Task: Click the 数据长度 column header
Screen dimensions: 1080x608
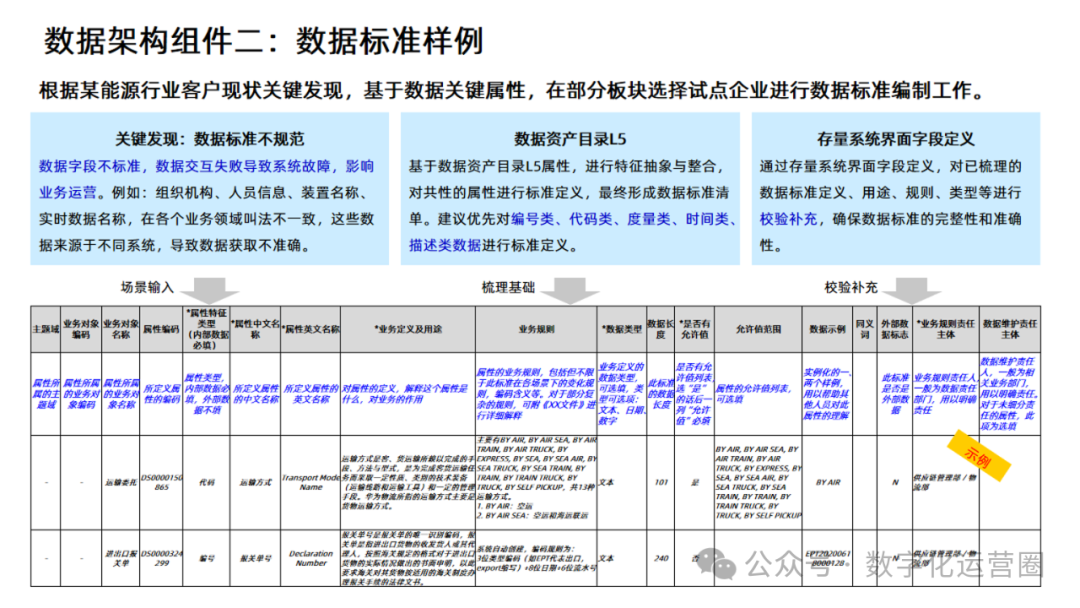Action: 661,329
